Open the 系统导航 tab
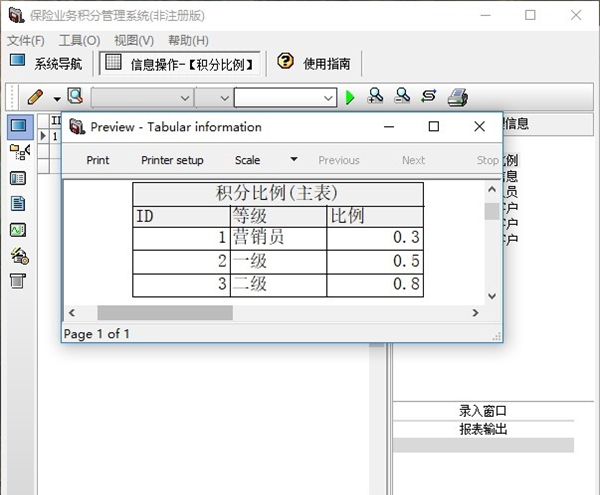Image resolution: width=600 pixels, height=495 pixels. (x=58, y=64)
